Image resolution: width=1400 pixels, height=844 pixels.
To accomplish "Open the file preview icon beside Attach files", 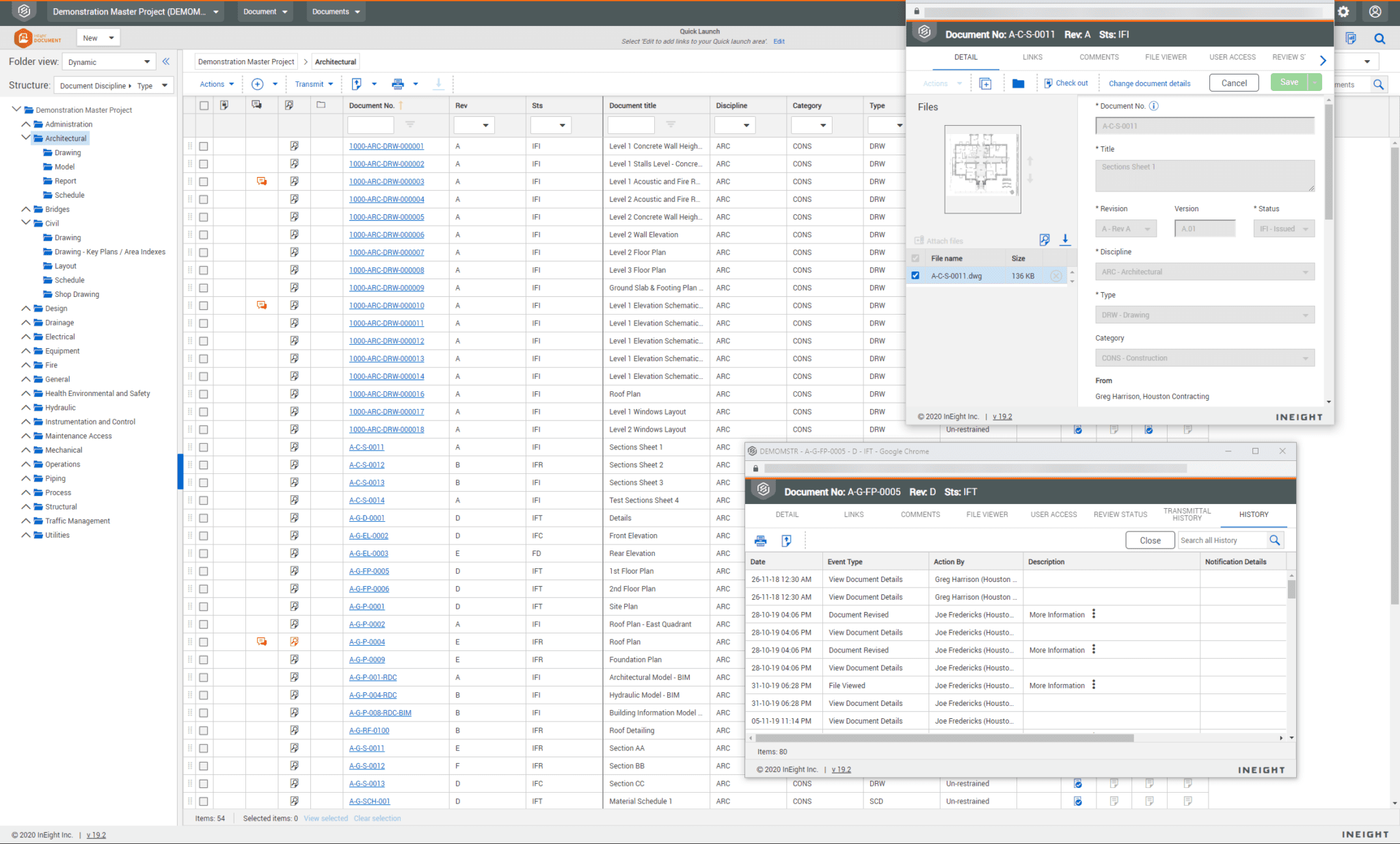I will click(1045, 240).
